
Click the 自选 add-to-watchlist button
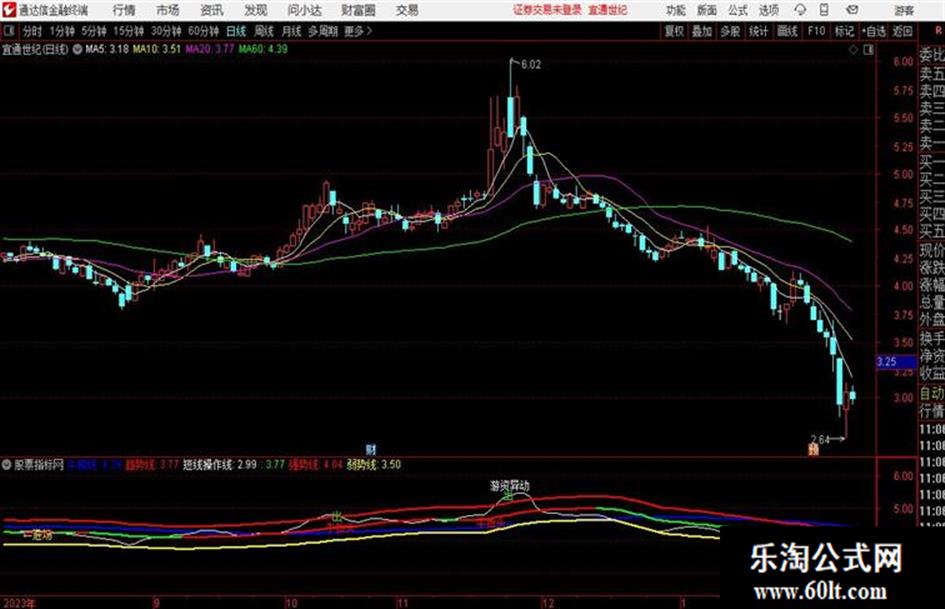874,31
